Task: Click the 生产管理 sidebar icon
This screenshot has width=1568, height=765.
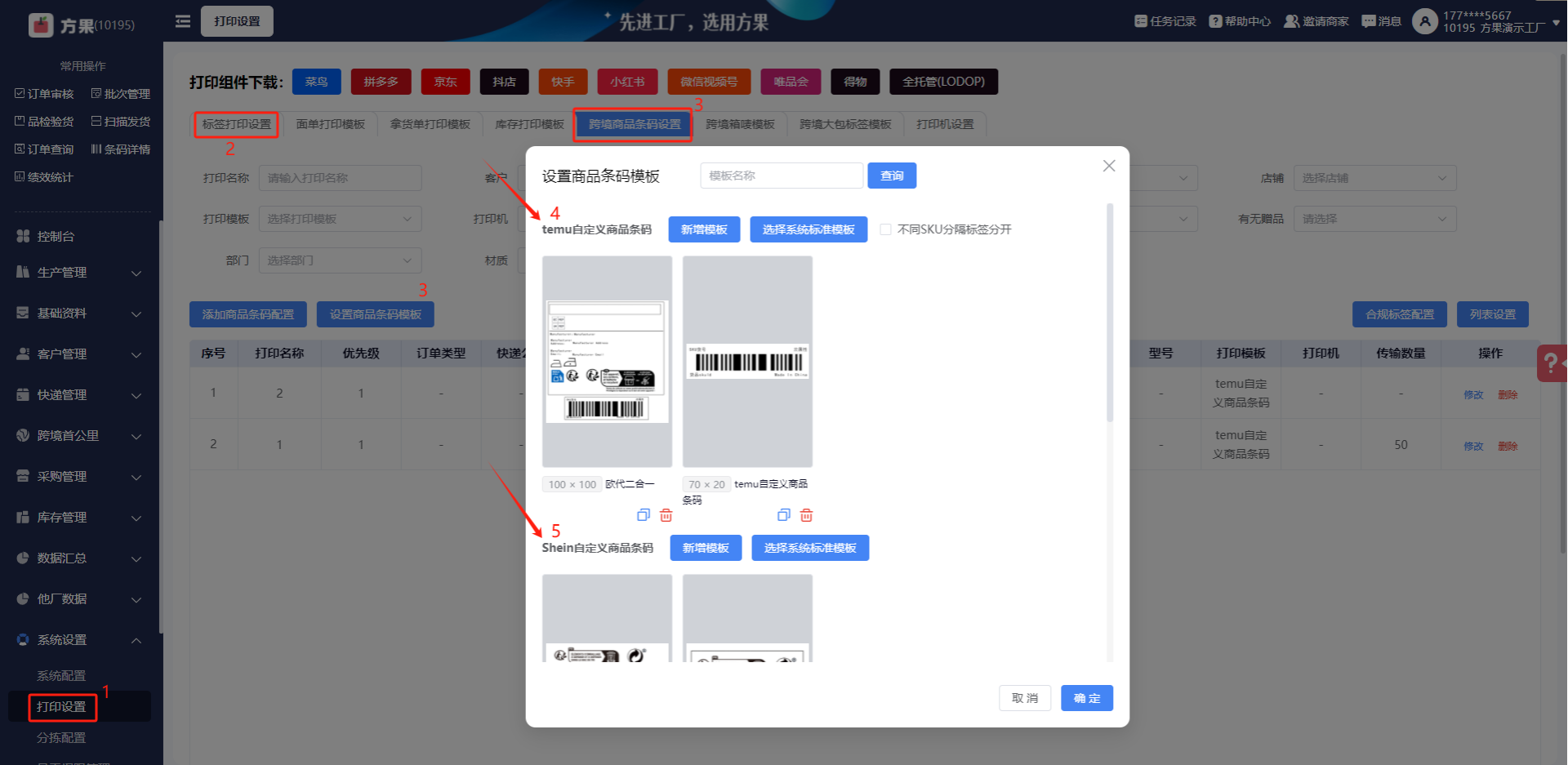Action: (x=23, y=272)
